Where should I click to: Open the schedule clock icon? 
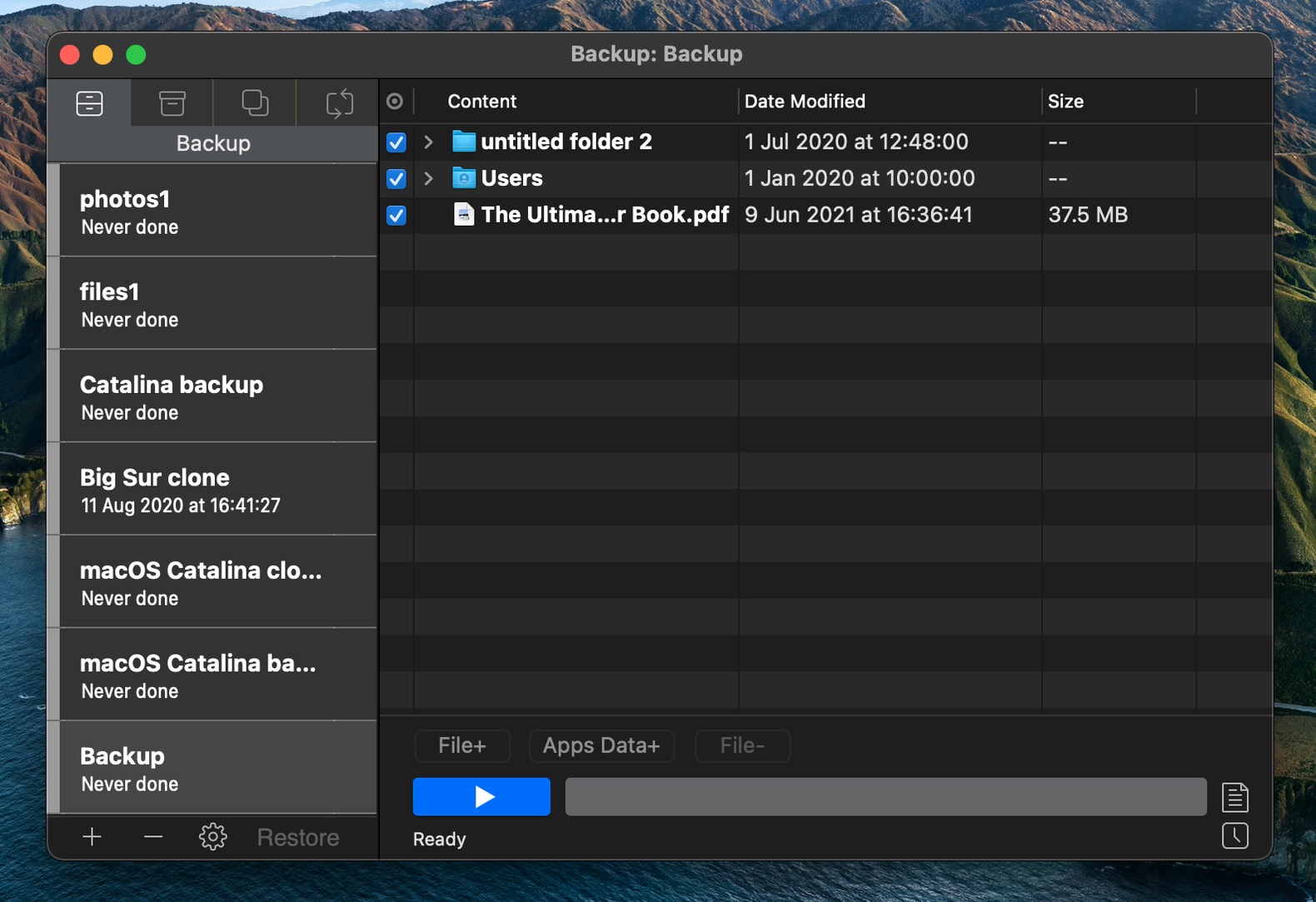point(1234,835)
